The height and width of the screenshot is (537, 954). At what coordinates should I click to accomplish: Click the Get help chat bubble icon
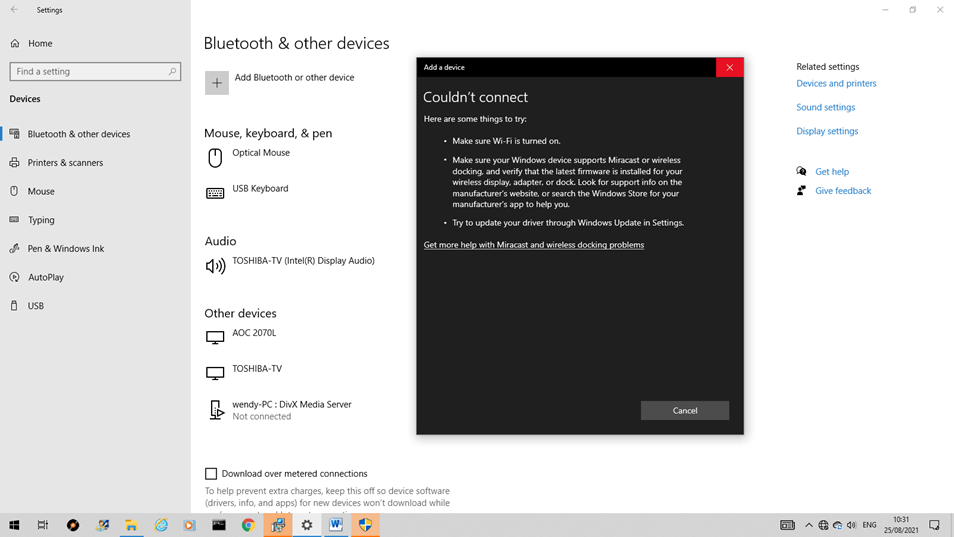801,171
